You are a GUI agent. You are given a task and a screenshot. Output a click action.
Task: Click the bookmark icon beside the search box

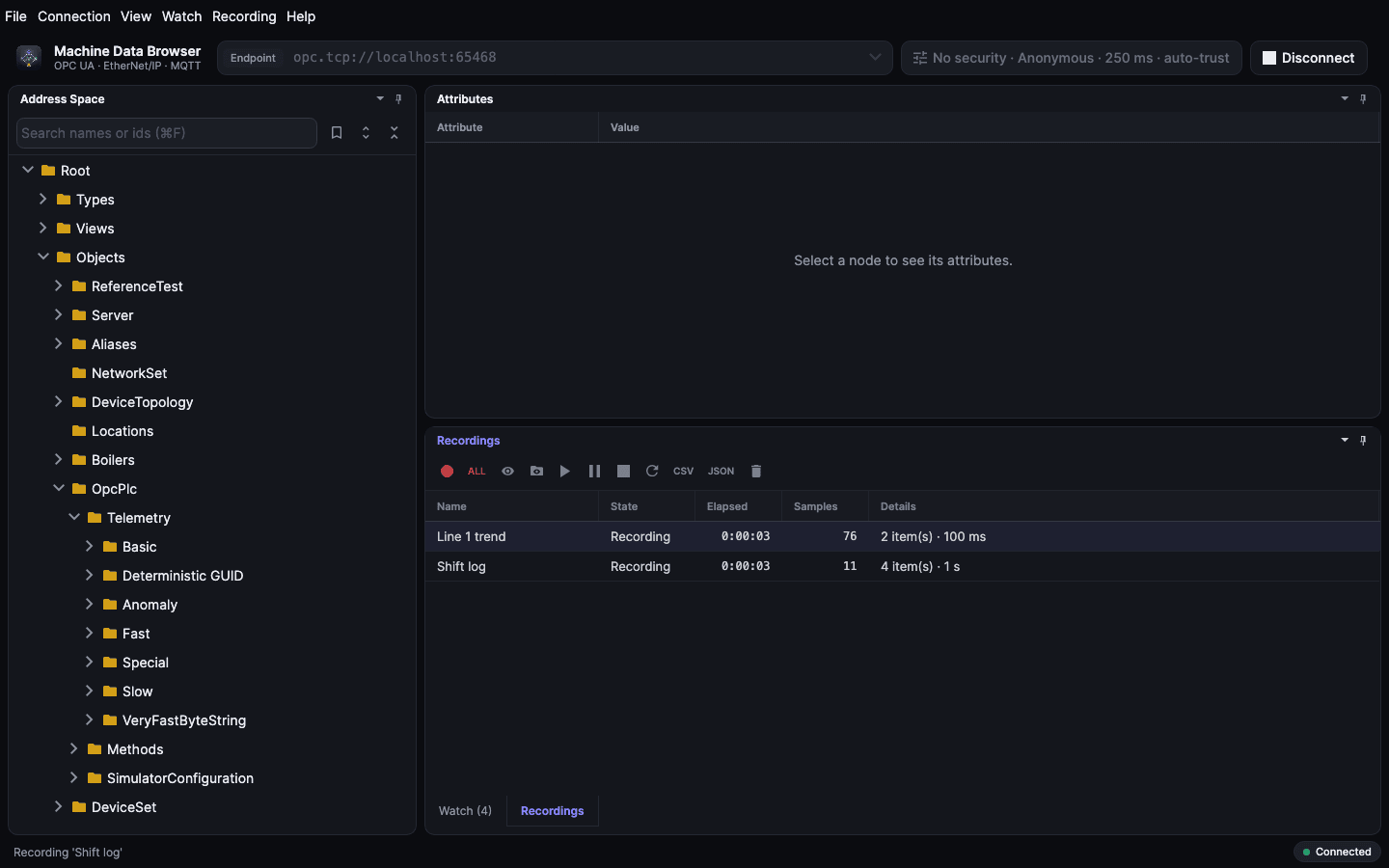(337, 133)
